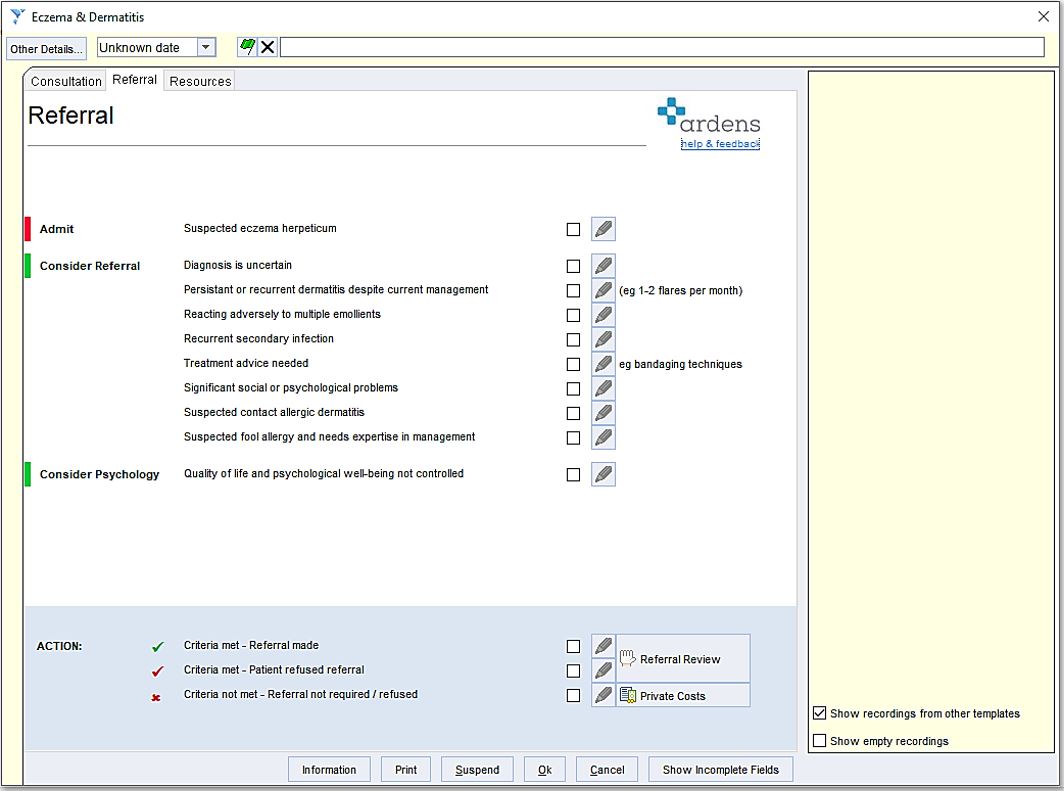Click pencil icon for Quality of life row

[603, 474]
